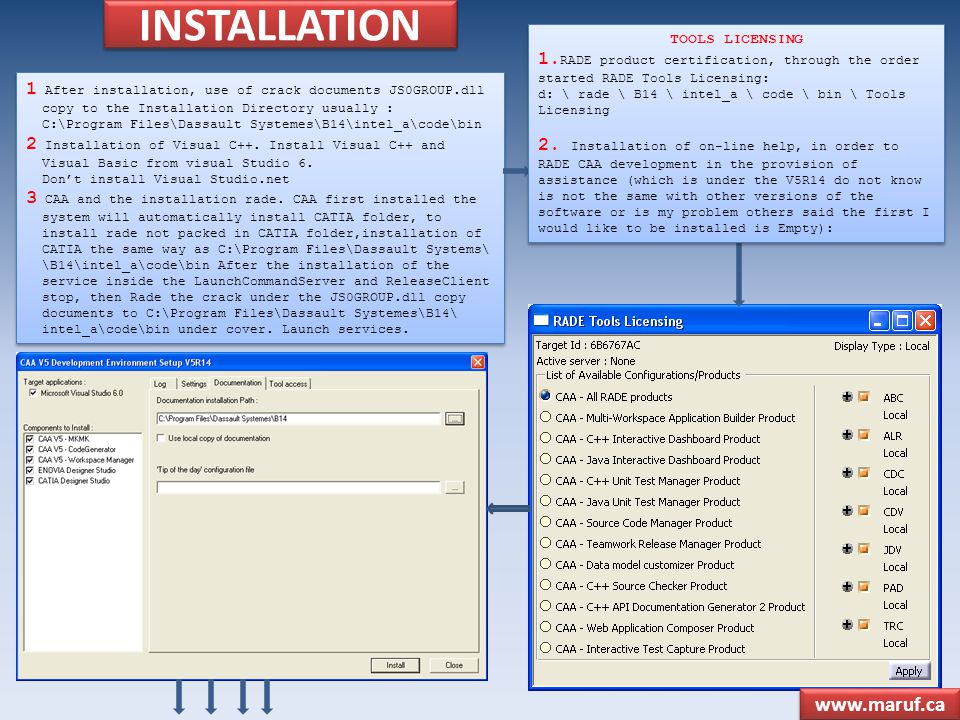
Task: Click the plus icon beside CDV
Action: pyautogui.click(x=847, y=511)
